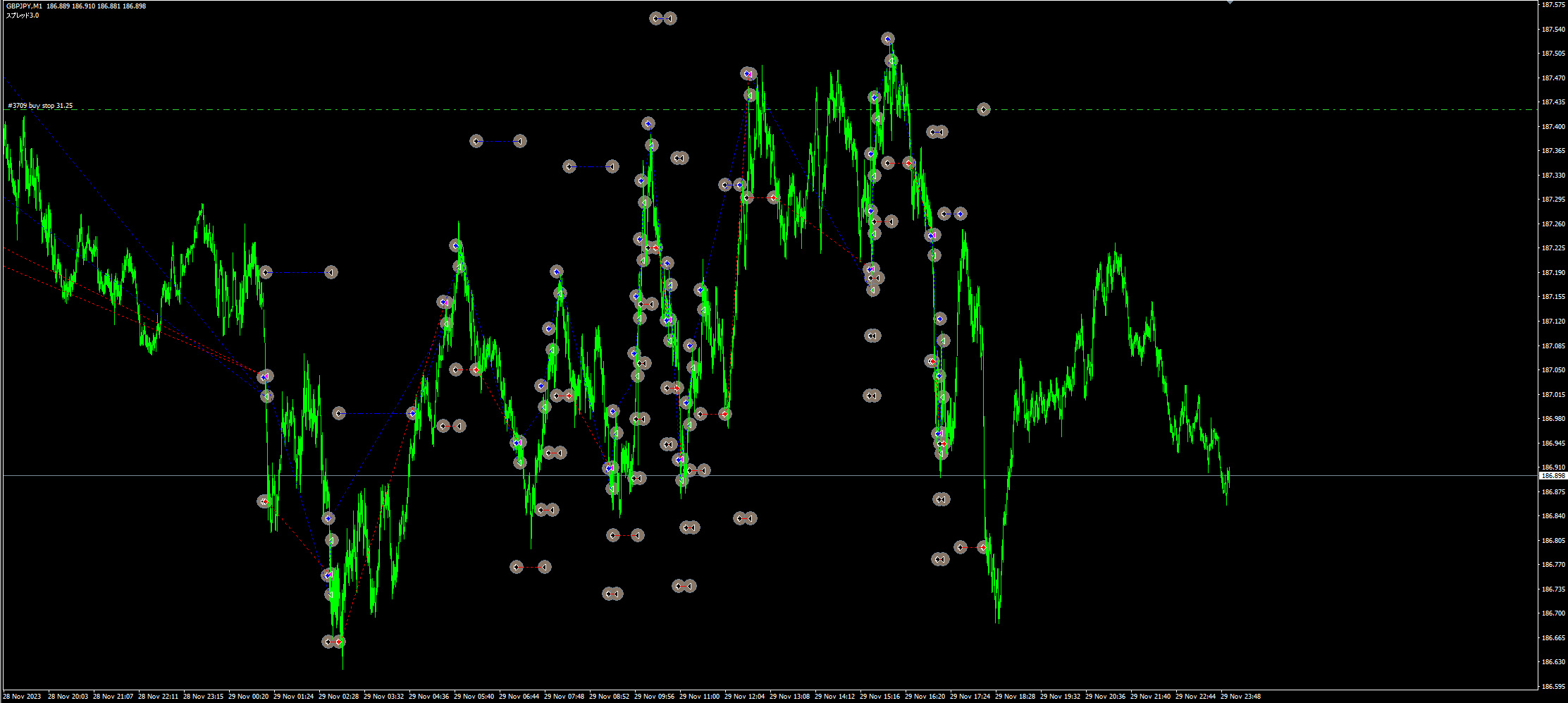Click the 28 Nov 2023 date label
The image size is (1568, 703).
click(x=22, y=697)
